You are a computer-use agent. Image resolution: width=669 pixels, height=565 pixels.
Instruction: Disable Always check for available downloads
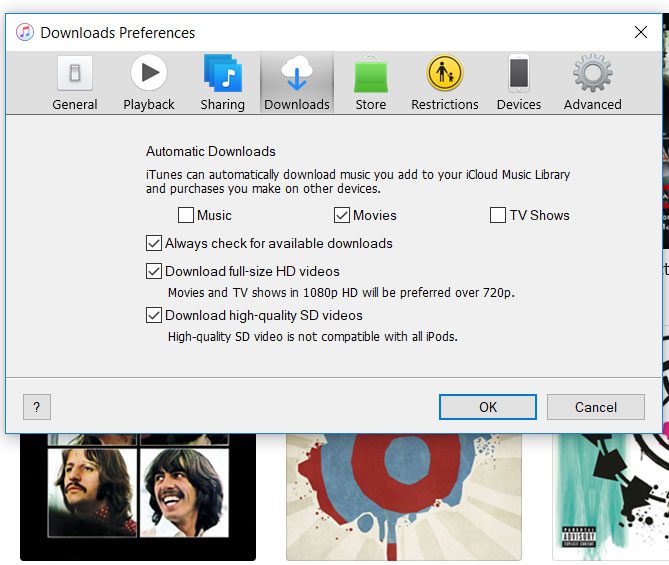pos(154,243)
